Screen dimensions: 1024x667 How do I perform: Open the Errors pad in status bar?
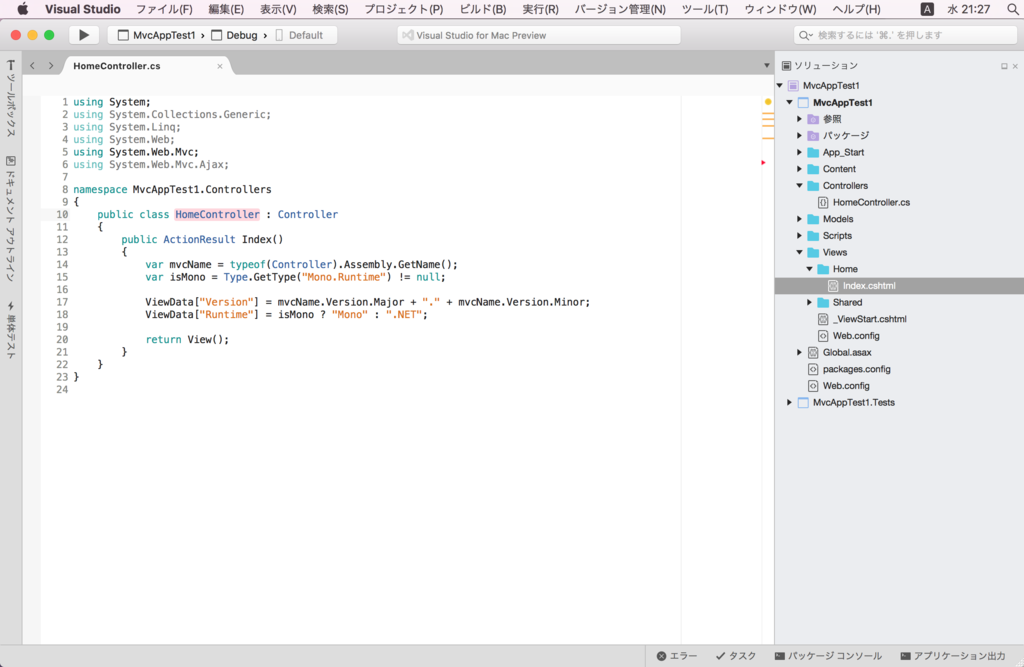click(677, 656)
